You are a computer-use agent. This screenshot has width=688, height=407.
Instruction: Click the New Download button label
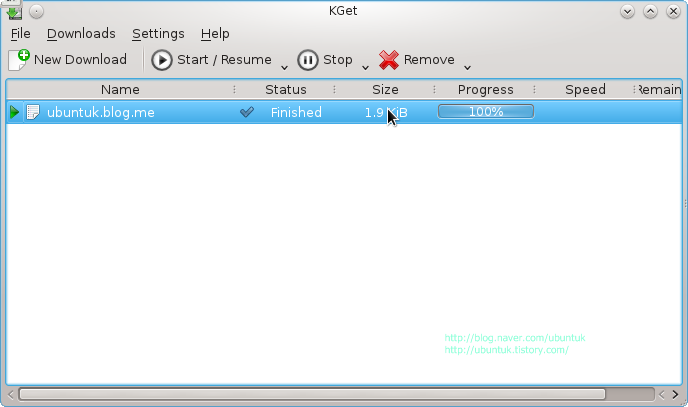tap(80, 60)
